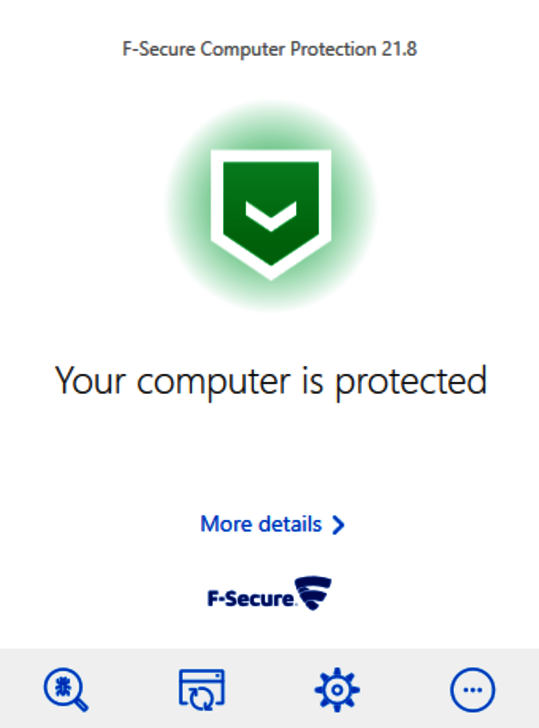This screenshot has width=539, height=728.
Task: Click the F-Secure brand wordmark
Action: pos(250,598)
